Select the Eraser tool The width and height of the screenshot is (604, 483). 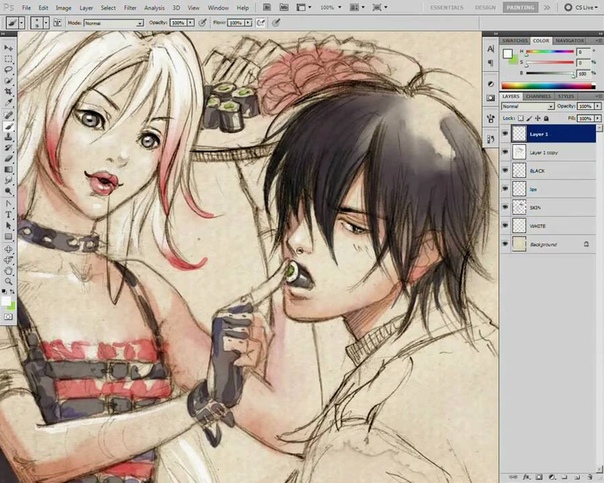click(x=8, y=158)
